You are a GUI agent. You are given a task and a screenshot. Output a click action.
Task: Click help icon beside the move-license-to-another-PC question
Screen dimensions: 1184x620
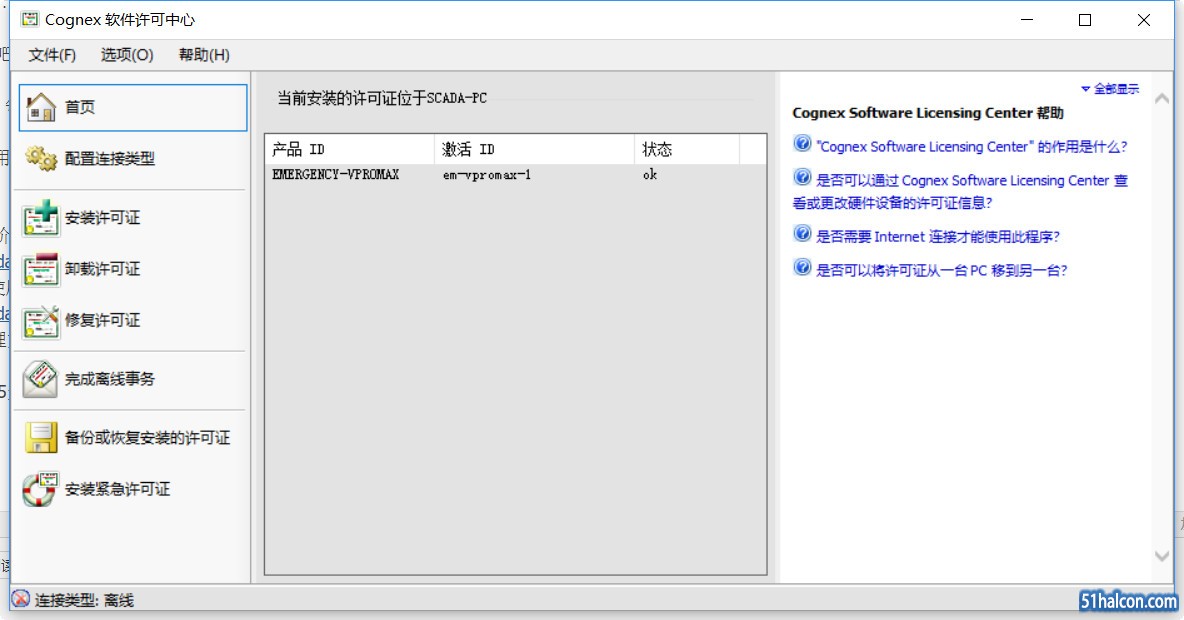click(802, 267)
